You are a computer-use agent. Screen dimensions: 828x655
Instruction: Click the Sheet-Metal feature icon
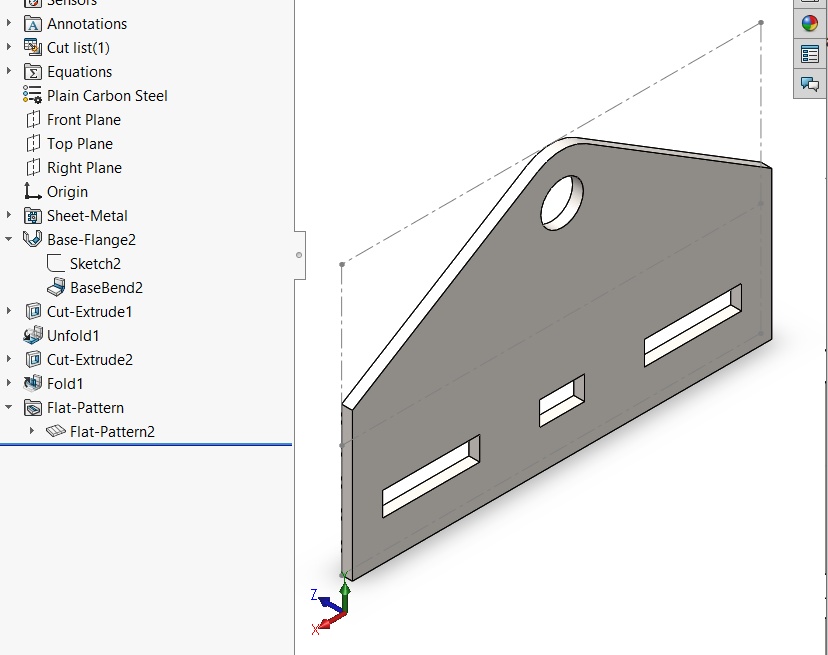point(33,216)
